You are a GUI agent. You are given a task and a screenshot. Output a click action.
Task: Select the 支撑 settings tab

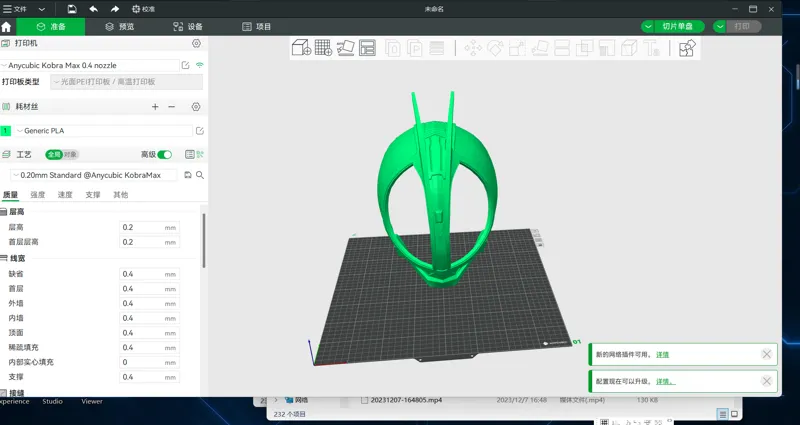(x=93, y=195)
